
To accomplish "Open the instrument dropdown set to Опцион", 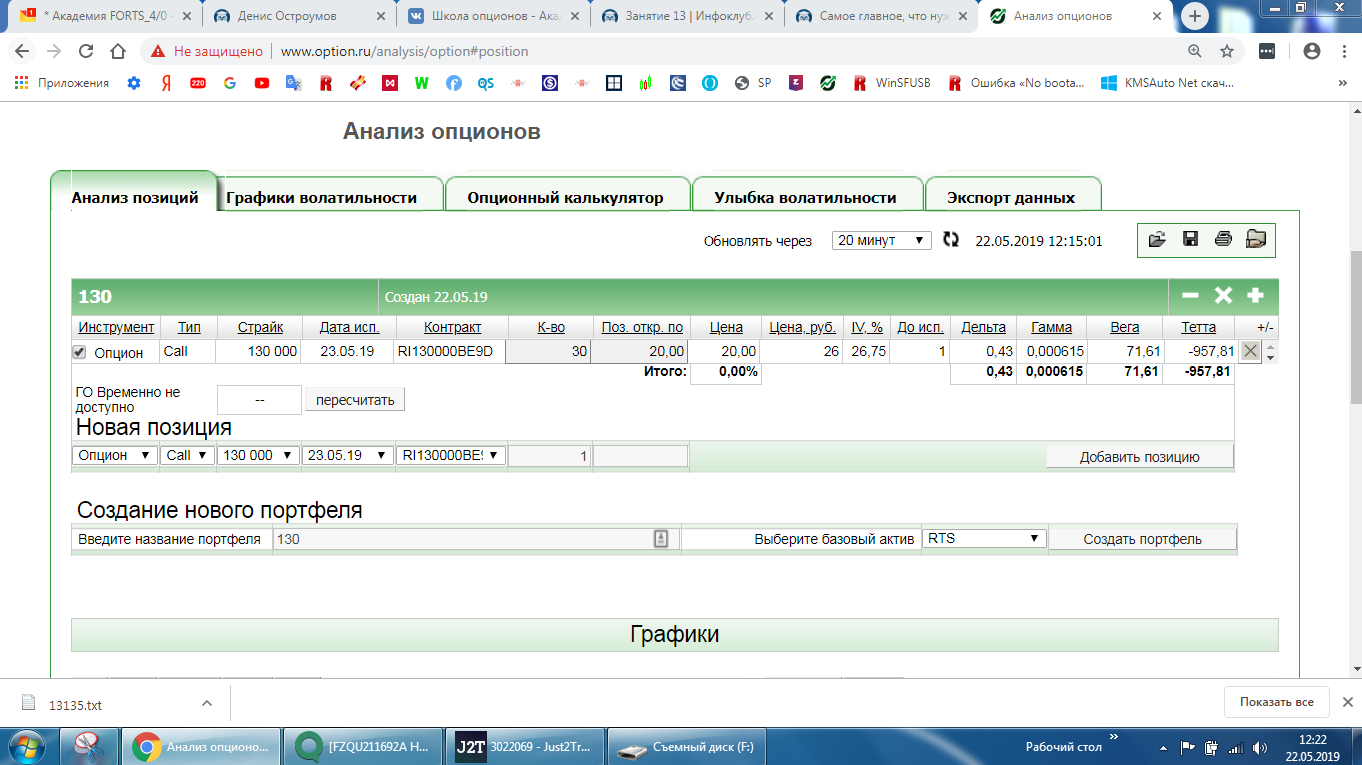I will (115, 455).
